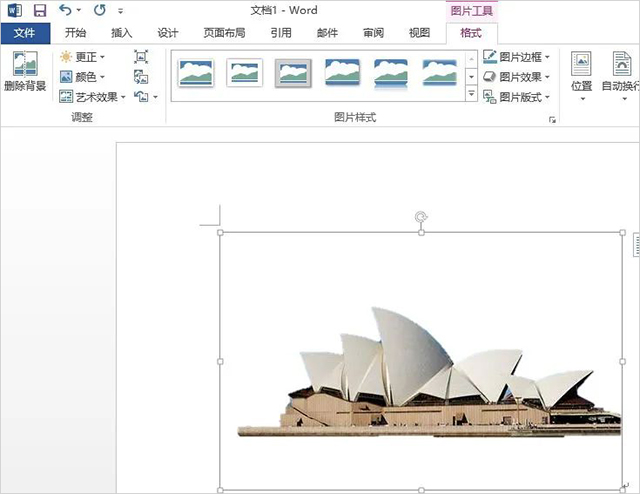This screenshot has width=640, height=494.
Task: Click the Save icon in quick access toolbar
Action: 40,10
